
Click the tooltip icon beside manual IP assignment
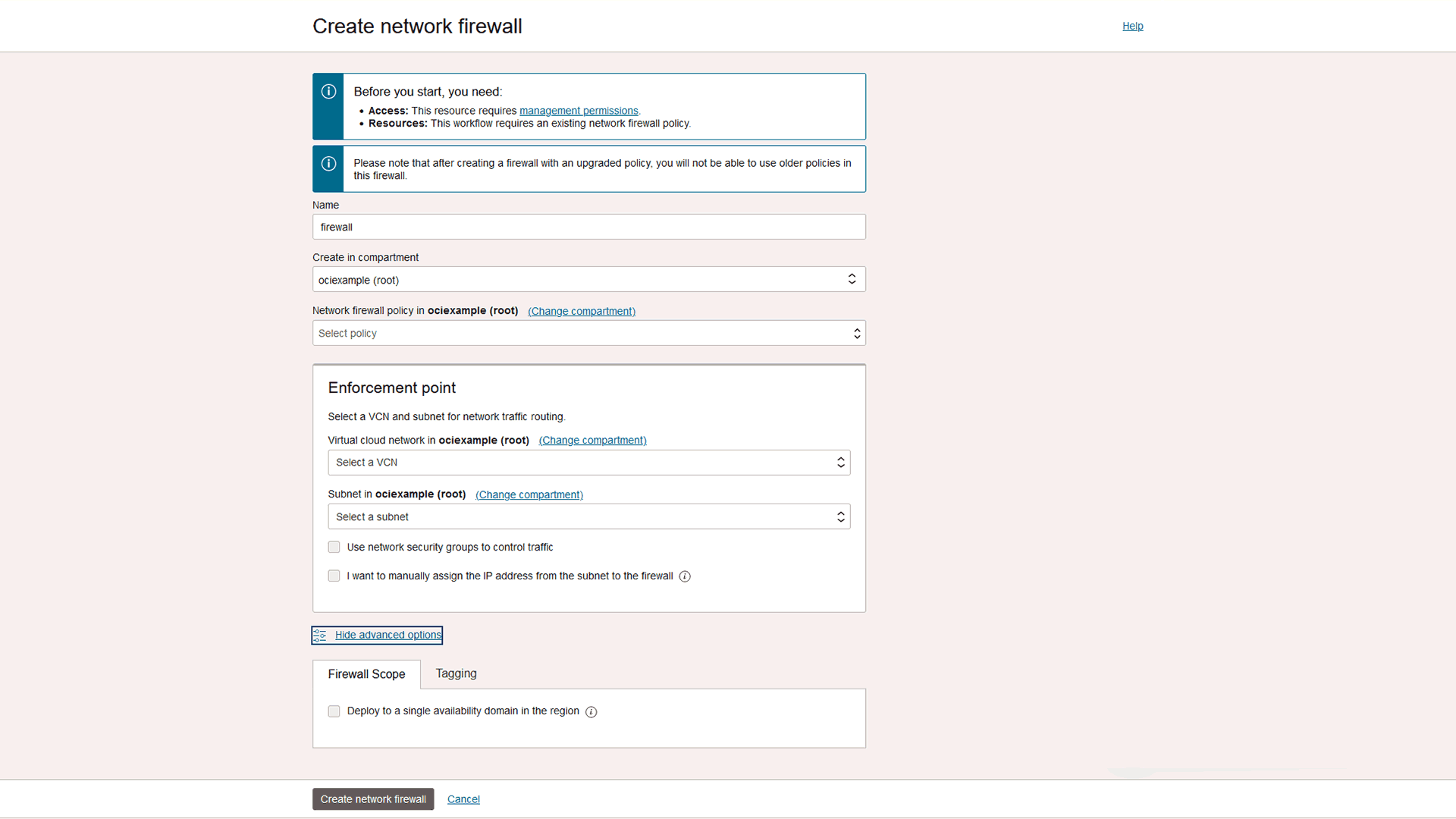pos(685,576)
